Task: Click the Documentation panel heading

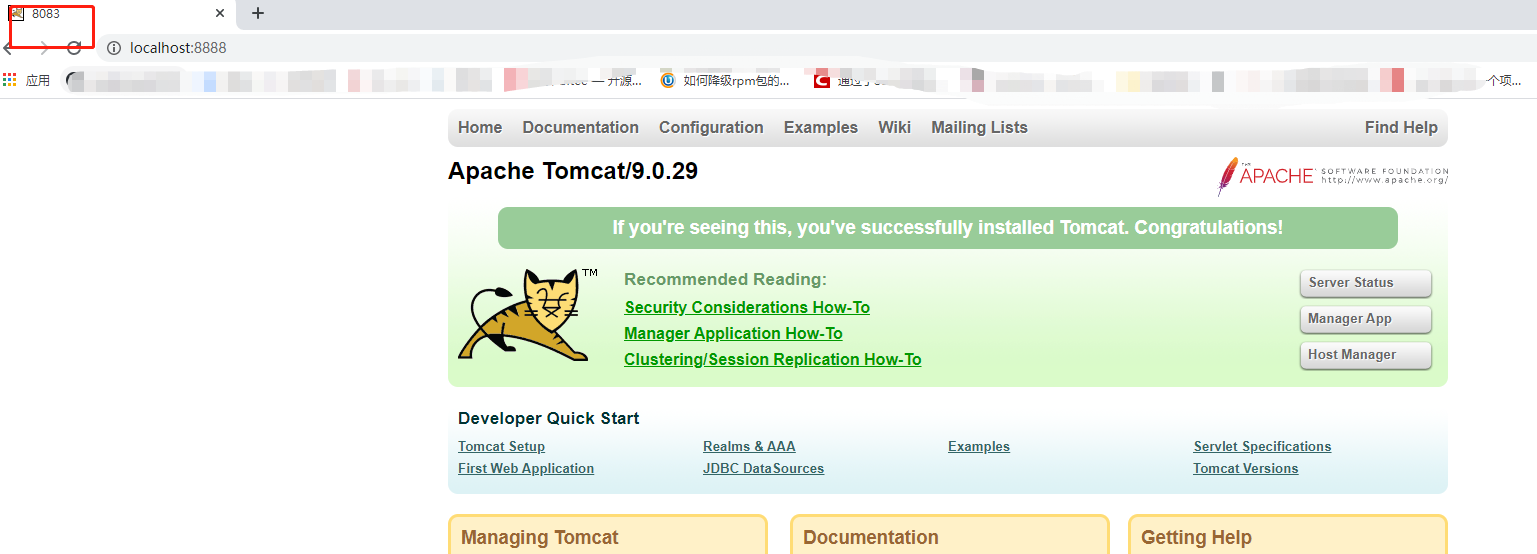Action: click(x=871, y=537)
